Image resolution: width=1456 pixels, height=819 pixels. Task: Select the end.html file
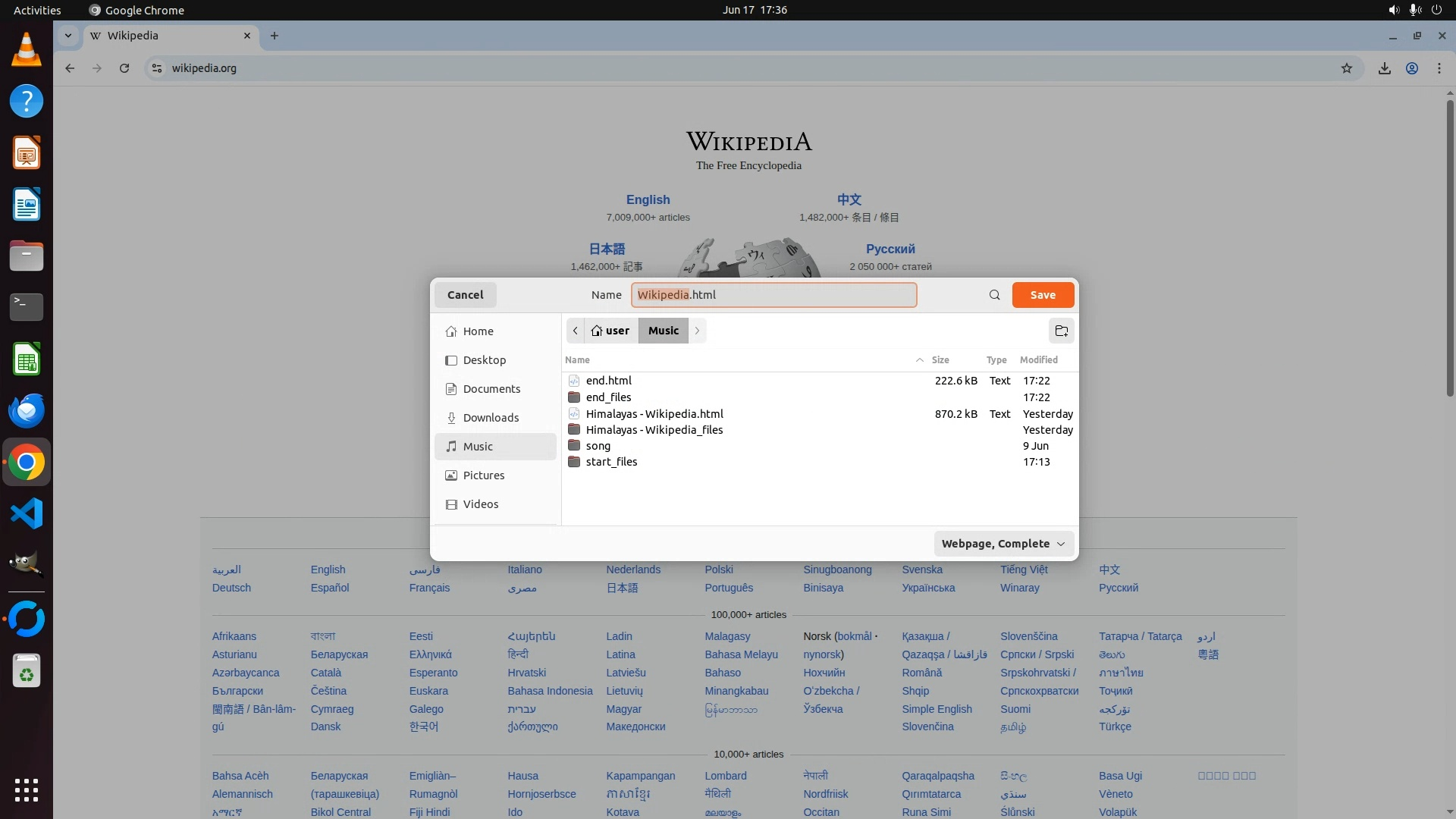point(608,381)
